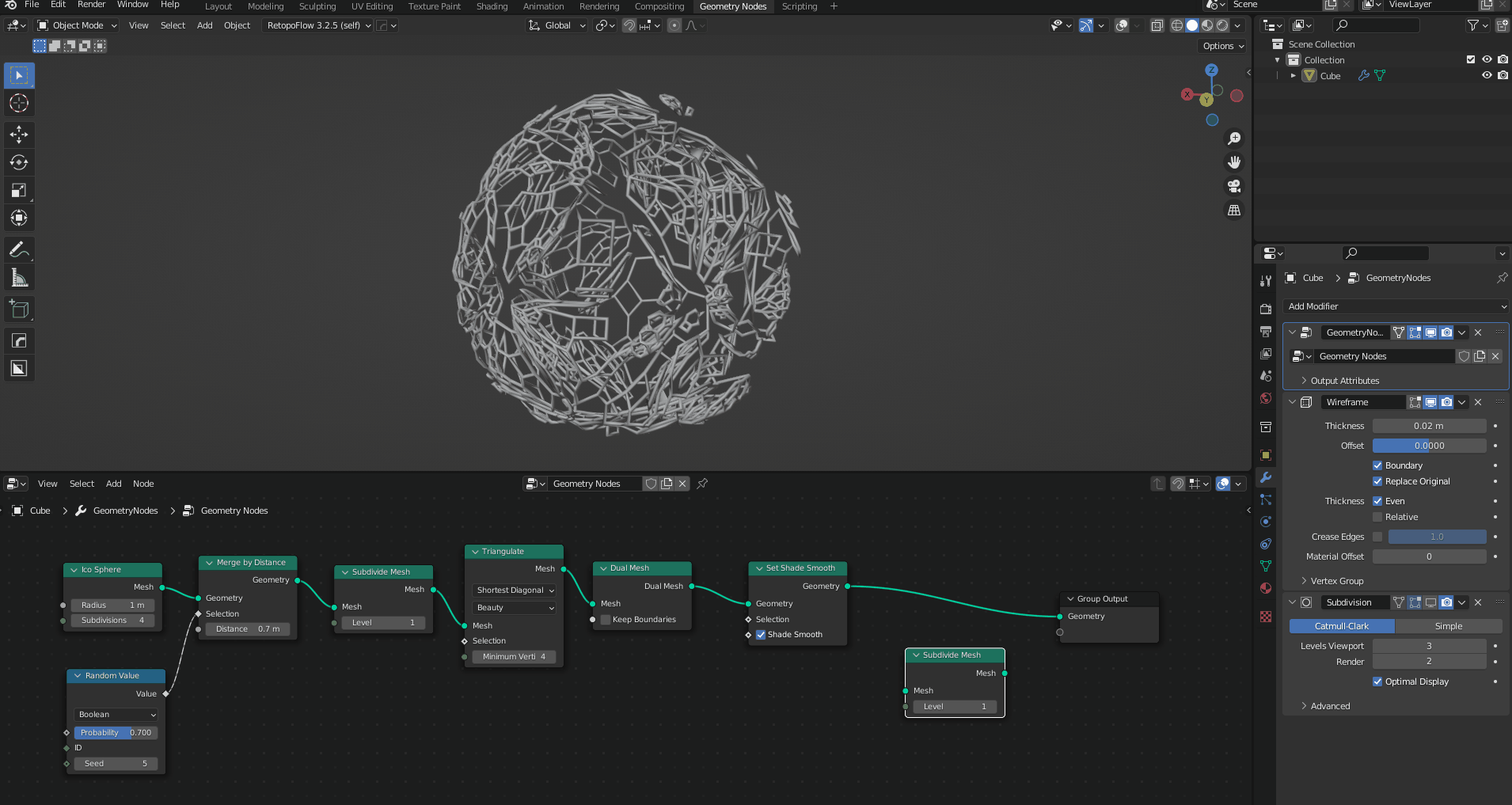
Task: Disable the Boundary checkbox on Wireframe modifier
Action: tap(1377, 465)
